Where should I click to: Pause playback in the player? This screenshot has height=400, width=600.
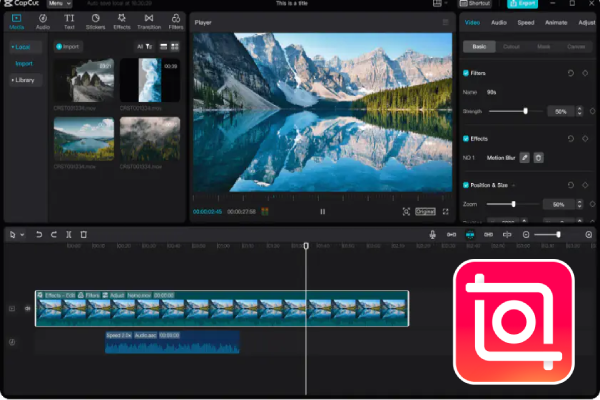tap(323, 212)
